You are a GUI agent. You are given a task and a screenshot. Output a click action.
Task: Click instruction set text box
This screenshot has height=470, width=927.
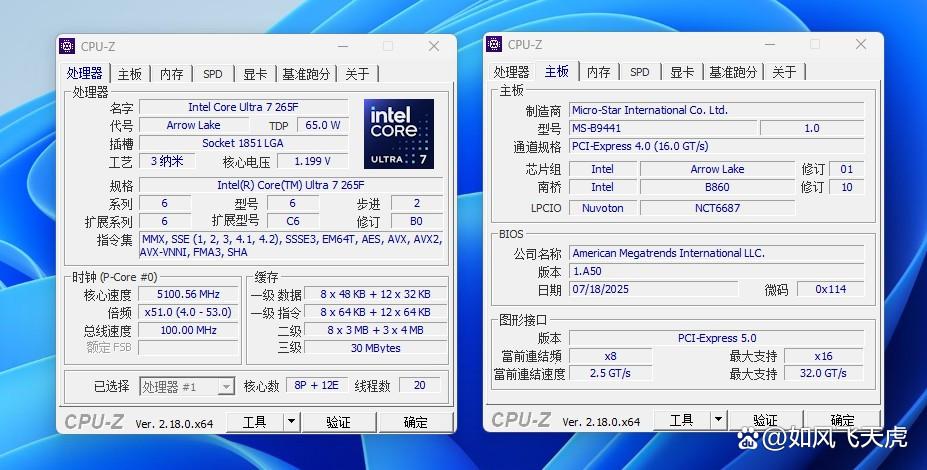coord(291,245)
